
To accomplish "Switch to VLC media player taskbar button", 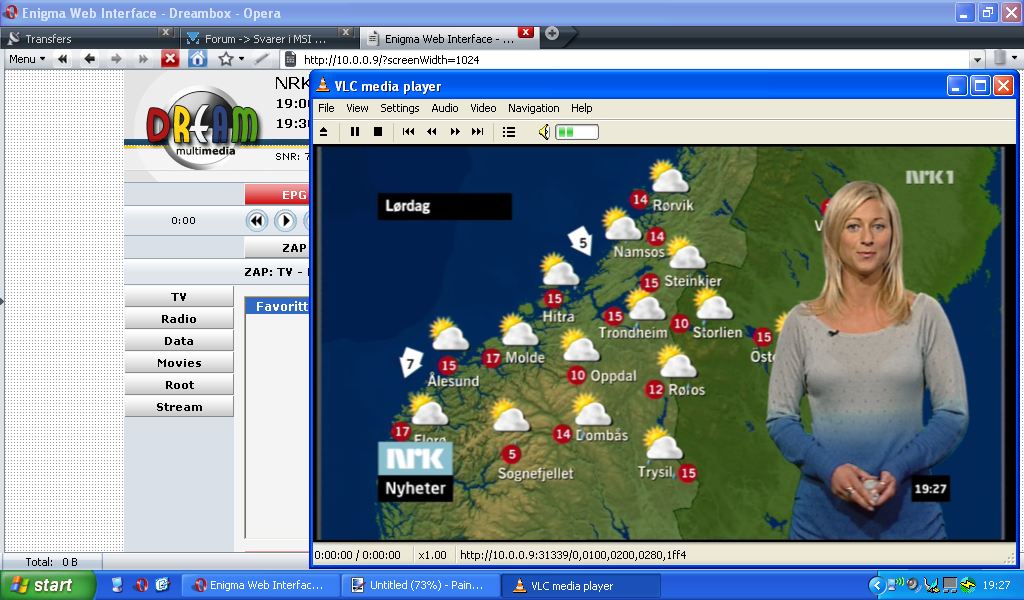I will (x=581, y=585).
